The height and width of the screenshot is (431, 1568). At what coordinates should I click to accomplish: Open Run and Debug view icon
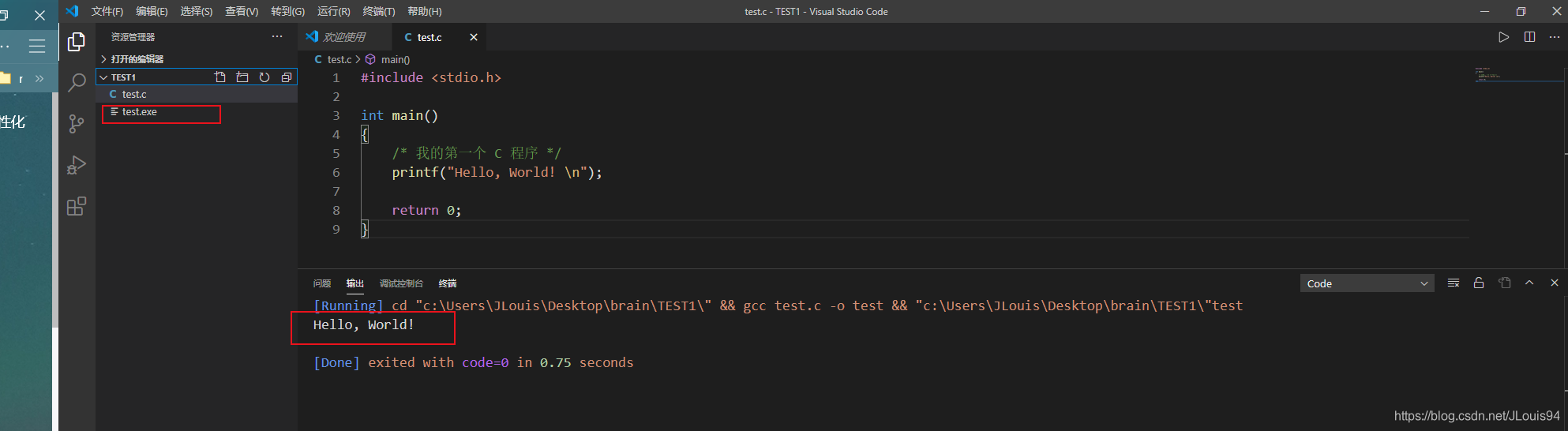coord(77,164)
